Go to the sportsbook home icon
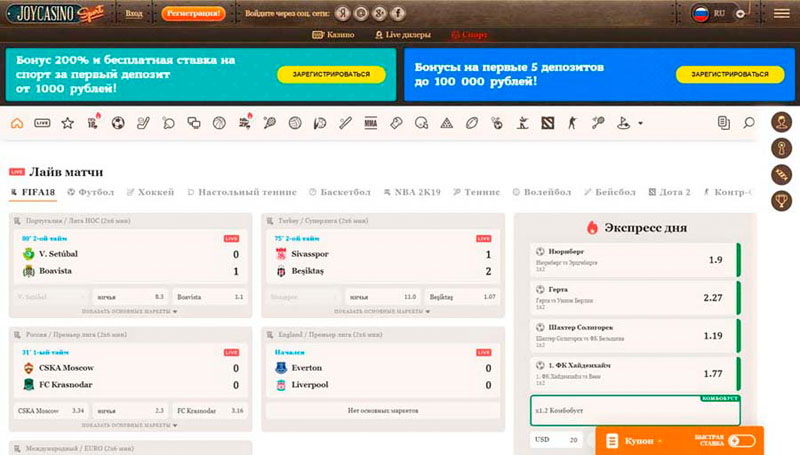This screenshot has width=800, height=455. (x=17, y=123)
